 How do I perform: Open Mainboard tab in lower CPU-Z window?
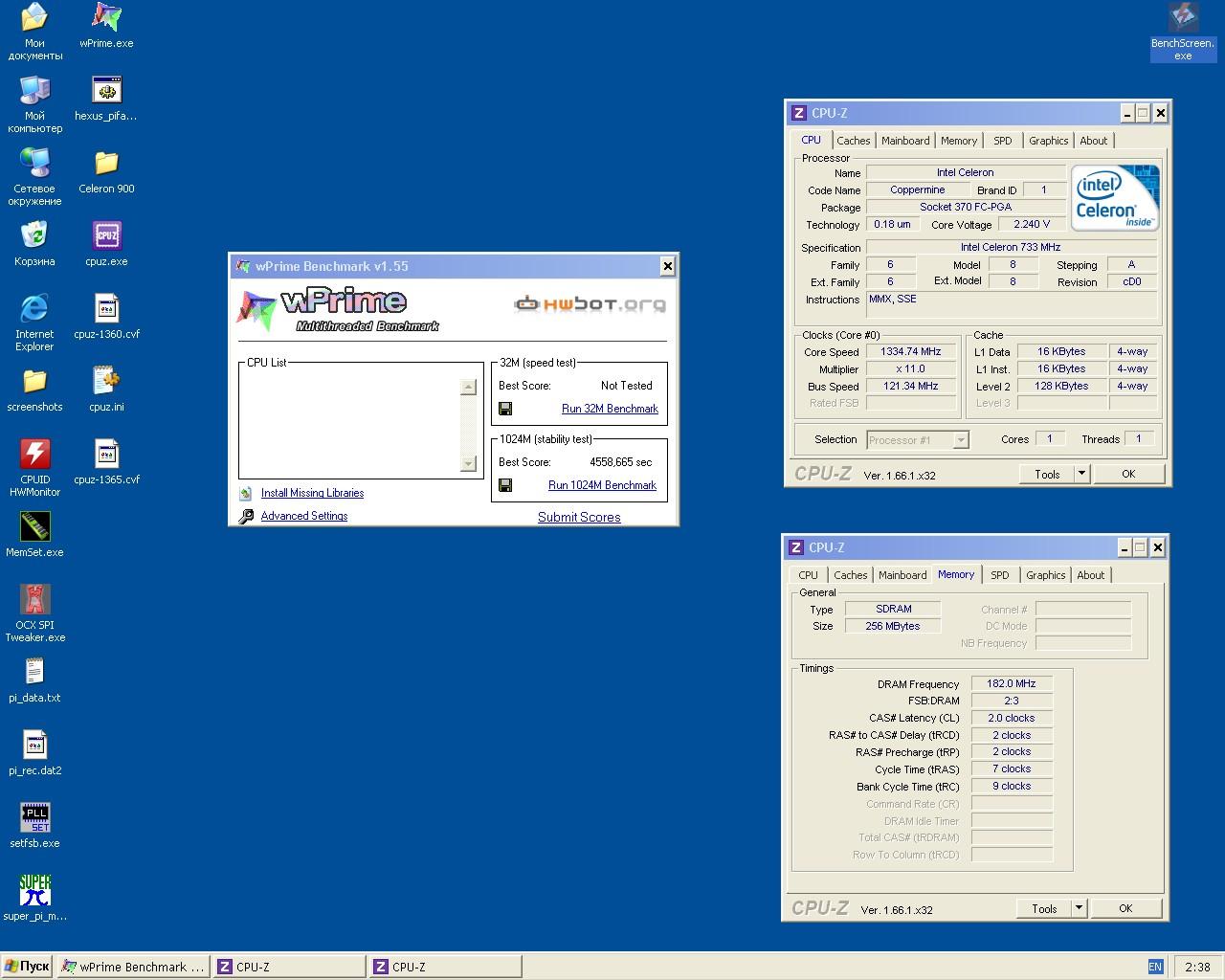pos(902,575)
